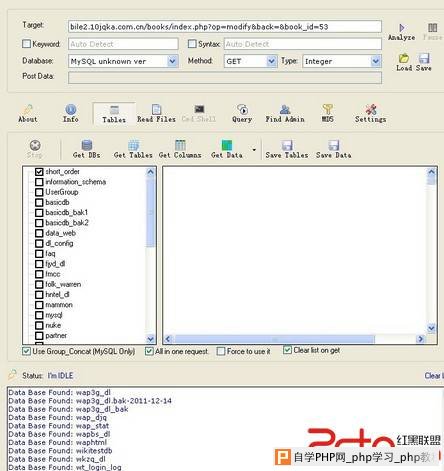Toggle Use Group_Concat (MySQL Only) checkbox
The width and height of the screenshot is (444, 471).
(26, 351)
